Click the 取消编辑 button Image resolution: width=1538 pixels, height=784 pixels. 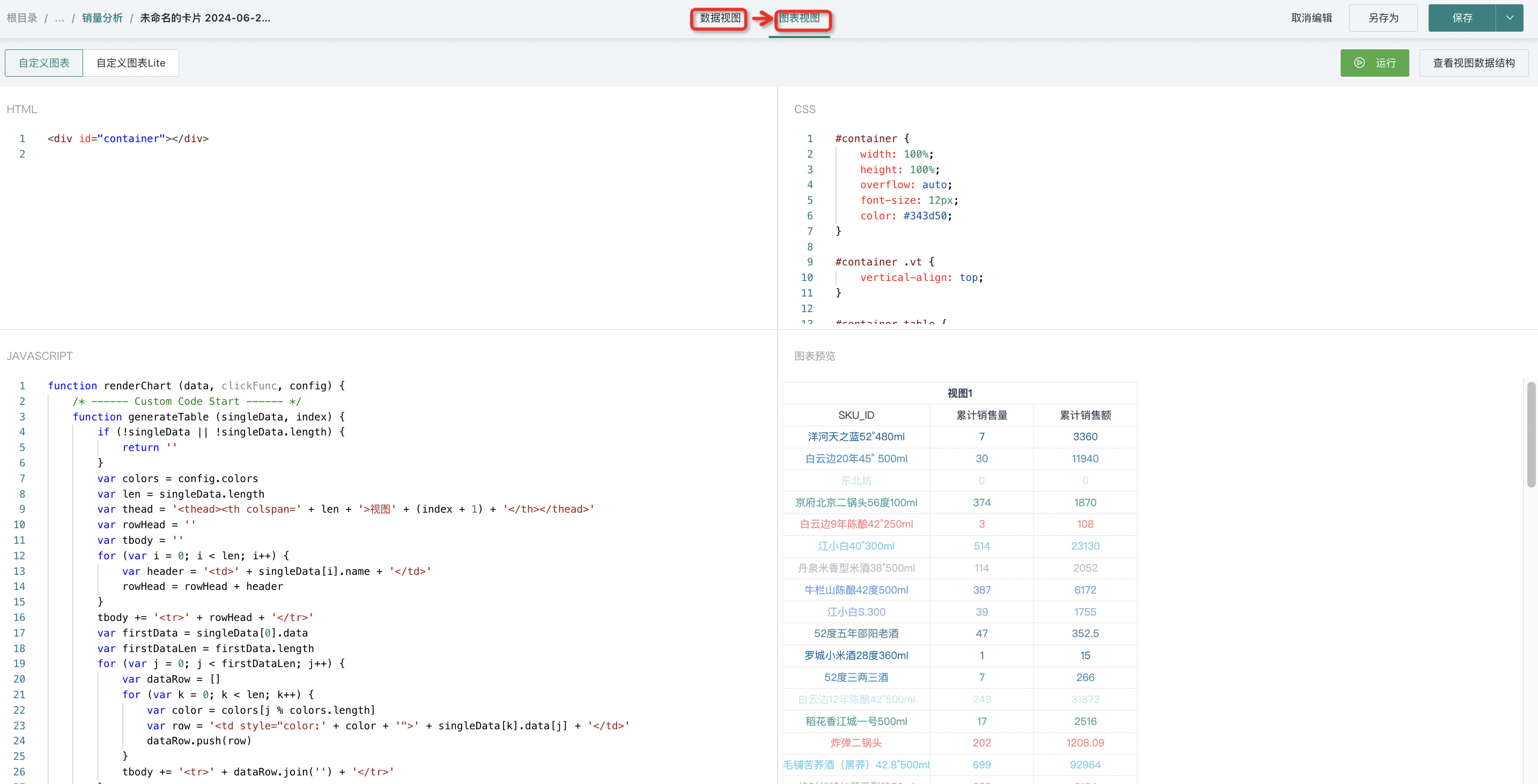point(1311,18)
